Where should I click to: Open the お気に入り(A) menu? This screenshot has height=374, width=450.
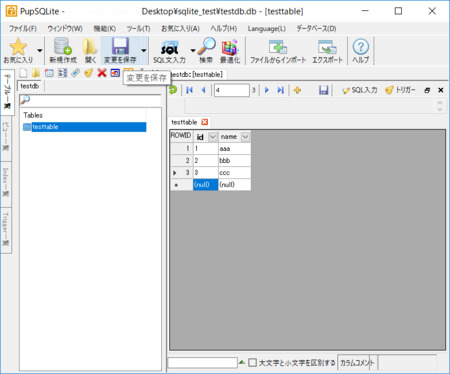[x=180, y=28]
